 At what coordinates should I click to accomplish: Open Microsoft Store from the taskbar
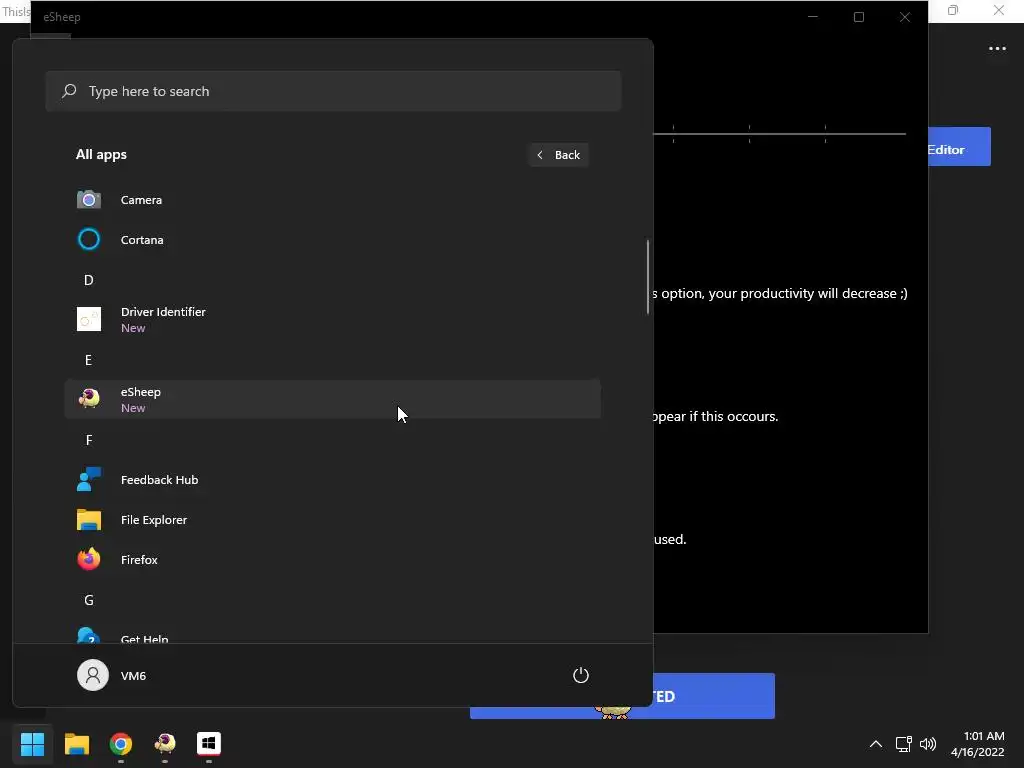pos(209,744)
